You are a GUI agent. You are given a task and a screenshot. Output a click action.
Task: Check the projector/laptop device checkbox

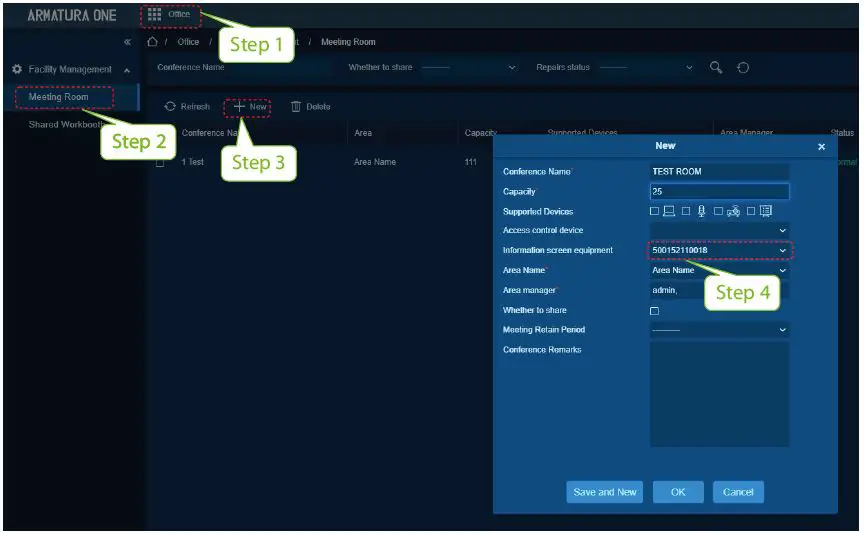pos(655,211)
